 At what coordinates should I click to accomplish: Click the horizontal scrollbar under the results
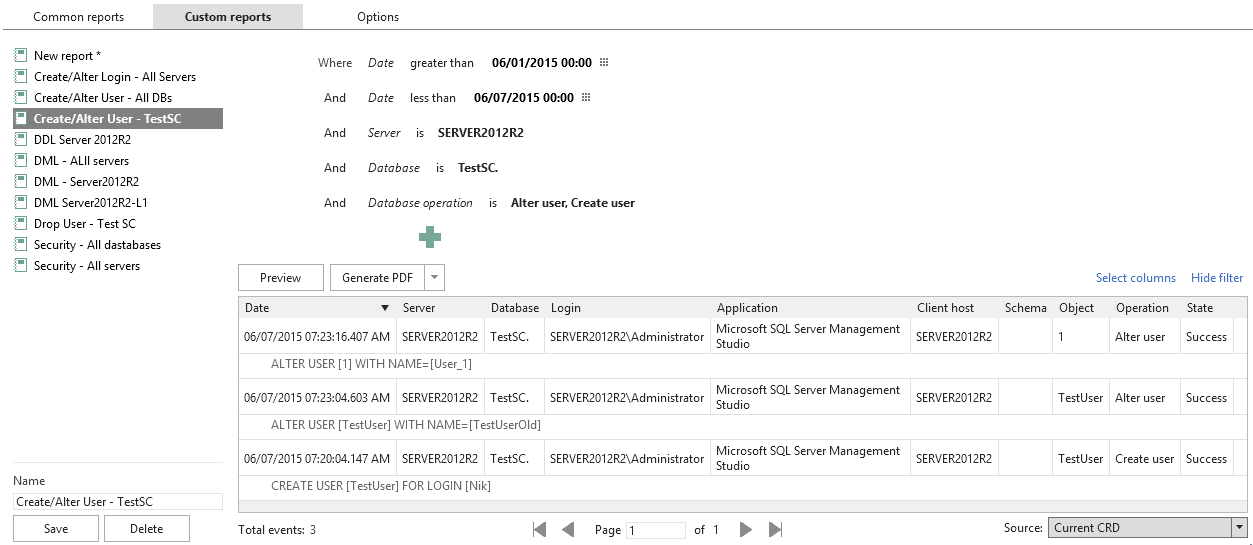coord(743,507)
